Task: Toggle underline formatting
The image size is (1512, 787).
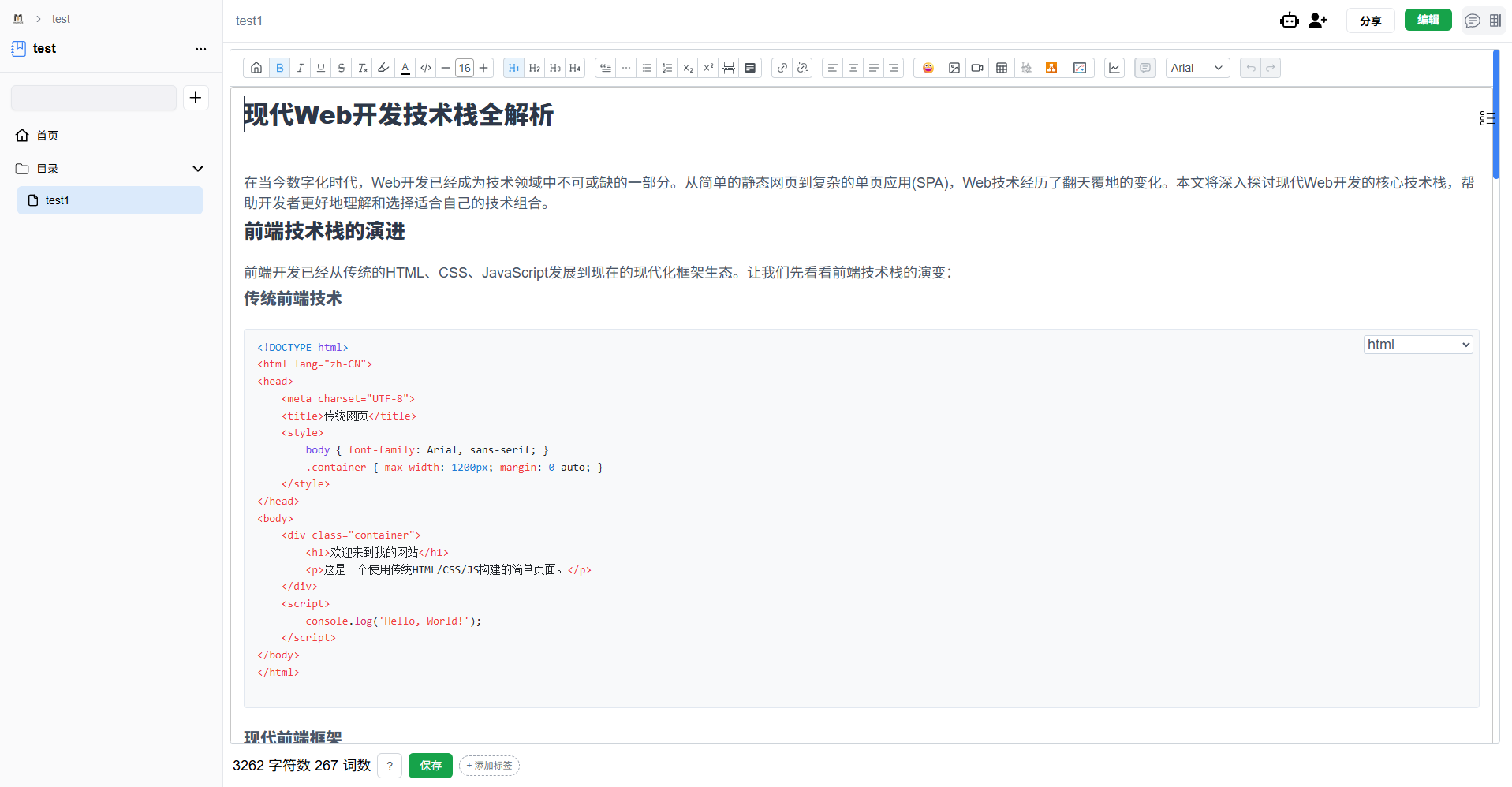Action: (x=320, y=68)
